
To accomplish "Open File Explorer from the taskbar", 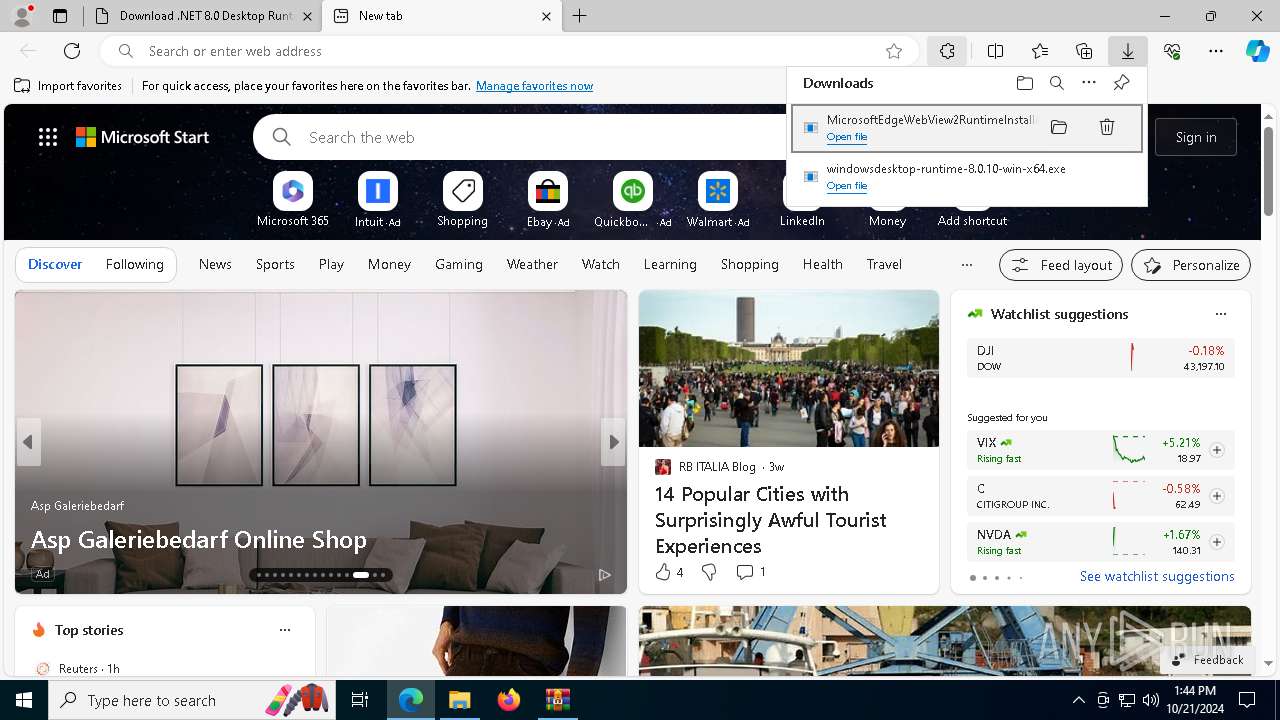I will tap(459, 700).
